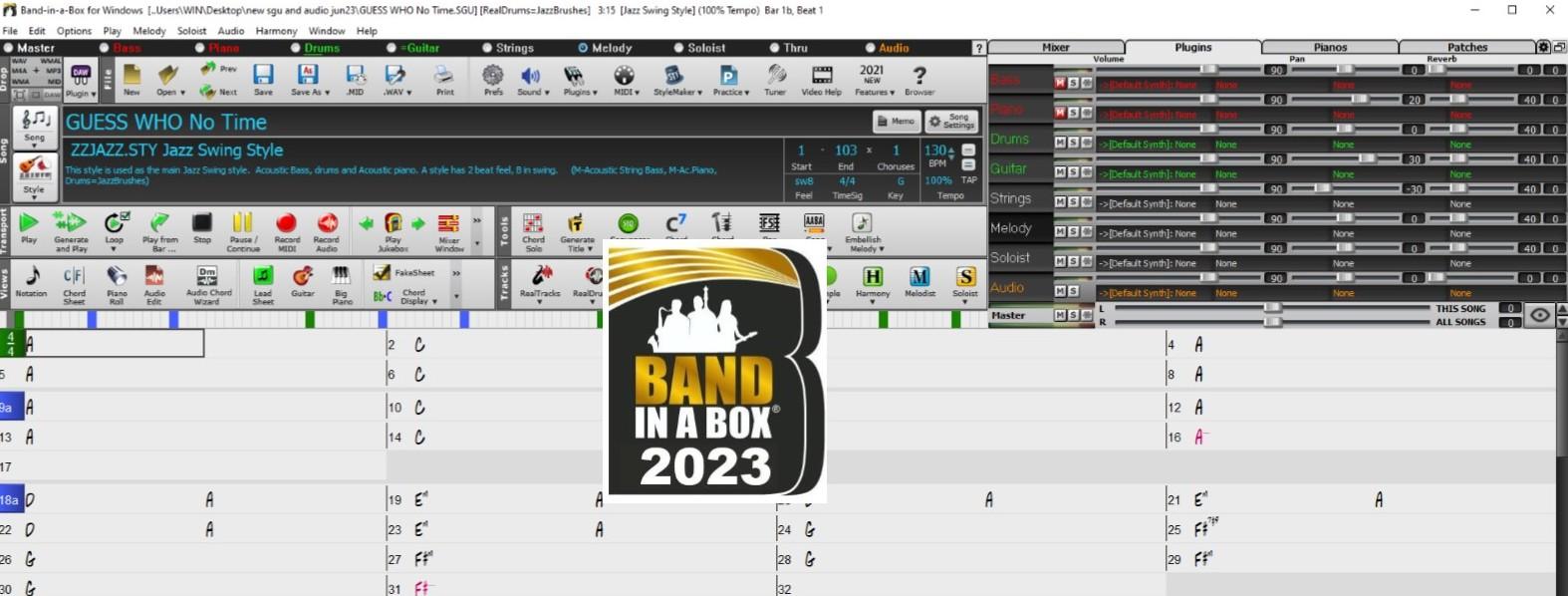The width and height of the screenshot is (1568, 596).
Task: Mute the Guitar track in mixer
Action: 1060,172
